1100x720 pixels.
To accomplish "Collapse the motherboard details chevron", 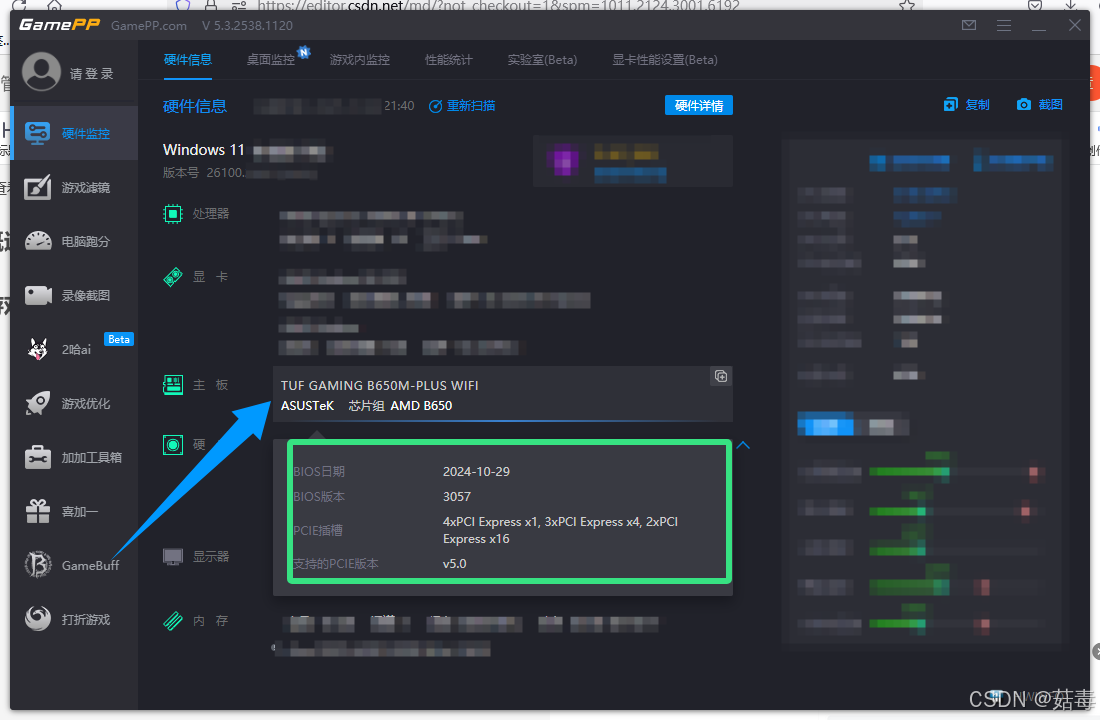I will (744, 445).
